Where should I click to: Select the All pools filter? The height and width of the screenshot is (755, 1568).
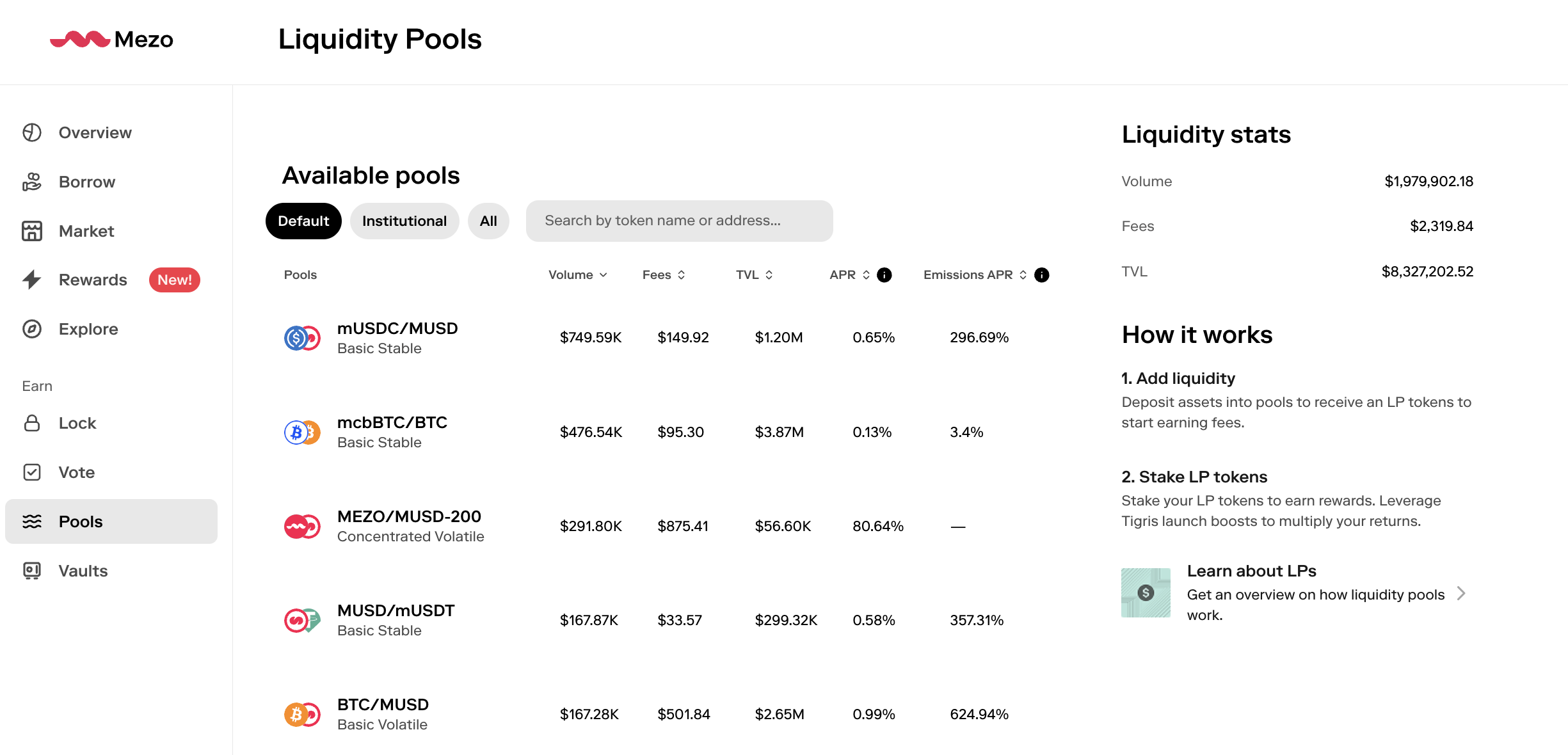488,221
